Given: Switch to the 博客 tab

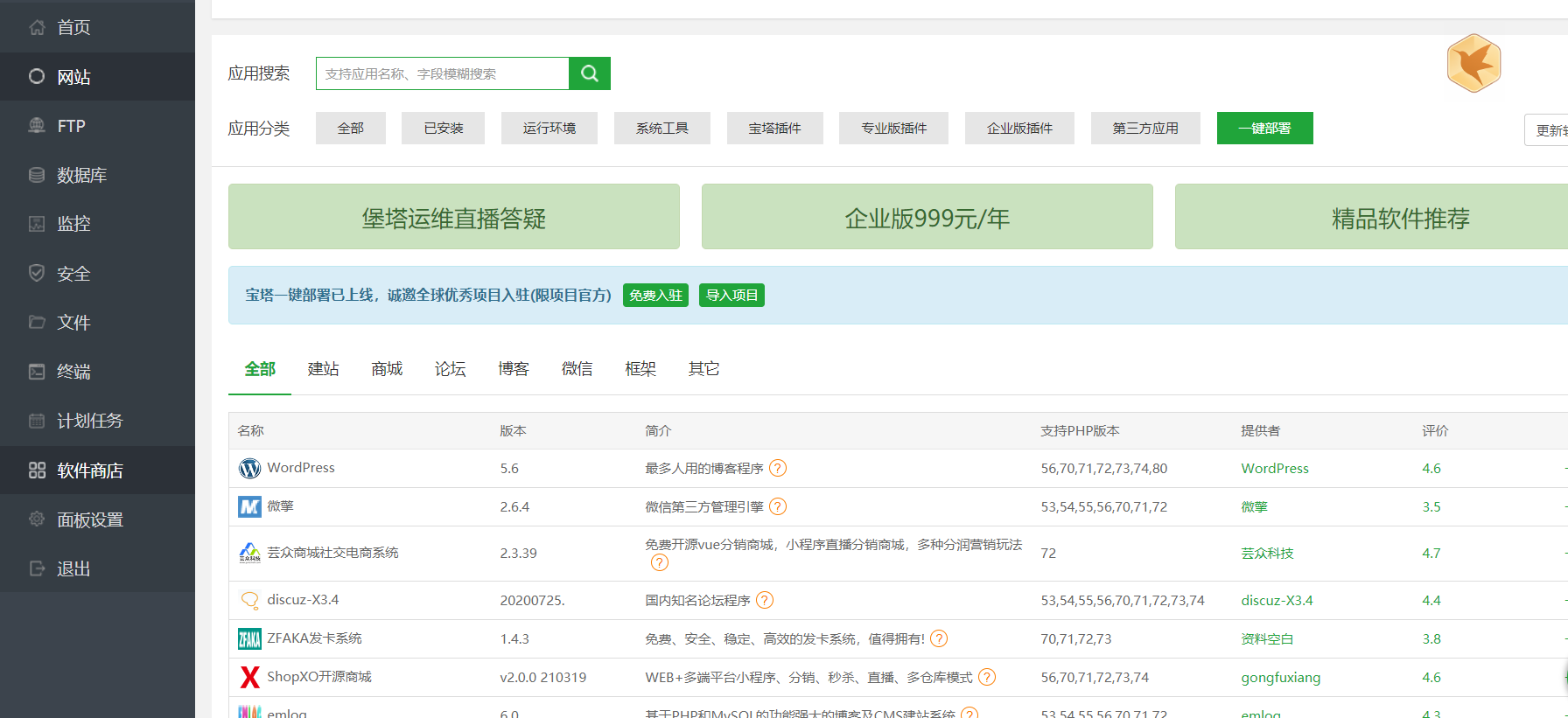Looking at the screenshot, I should pyautogui.click(x=514, y=369).
